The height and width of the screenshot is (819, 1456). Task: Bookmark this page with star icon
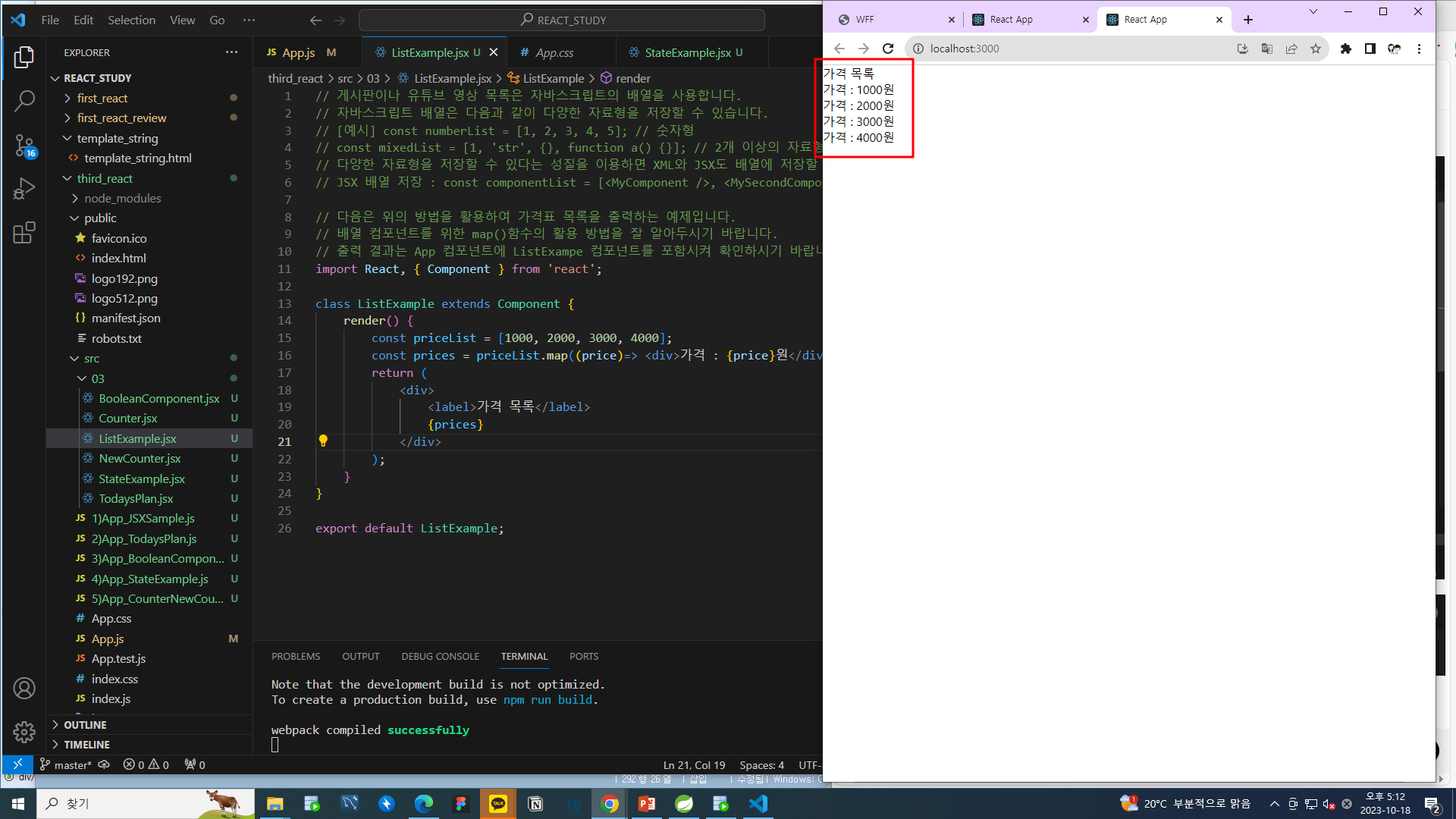point(1316,49)
